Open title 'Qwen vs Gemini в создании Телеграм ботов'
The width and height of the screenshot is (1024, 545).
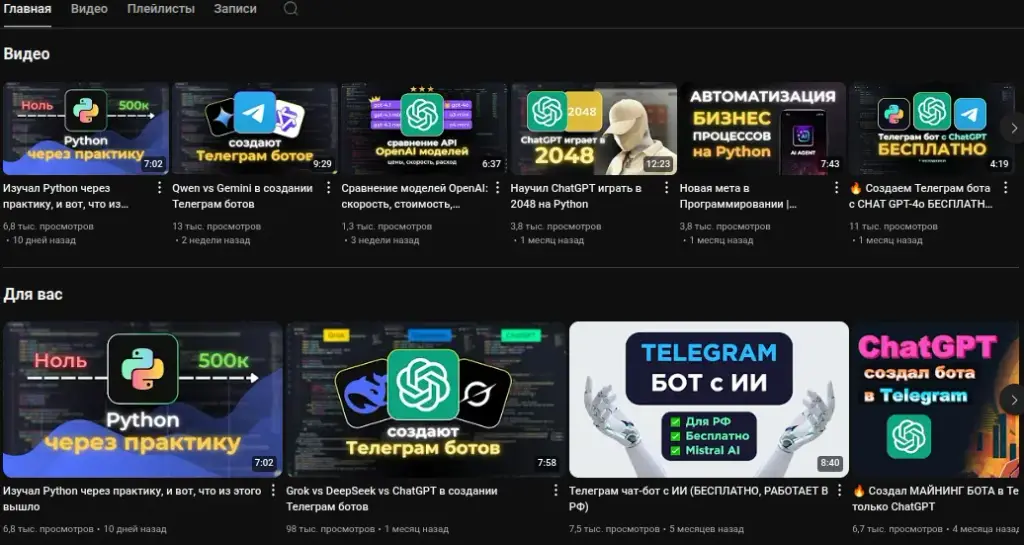coord(242,196)
